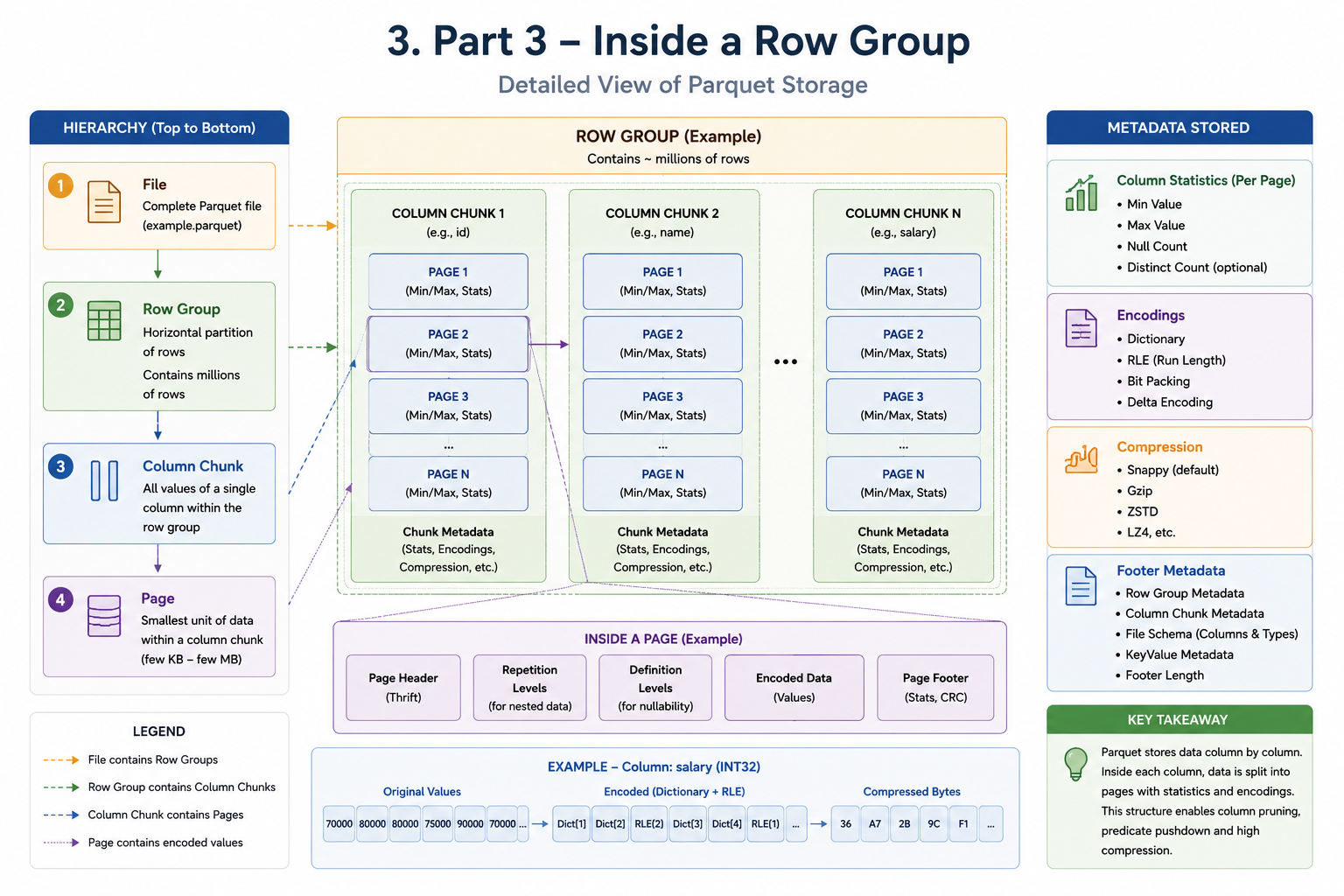Click the Page Footer (Stats, CRC) box
Viewport: 1344px width, 896px height.
935,688
